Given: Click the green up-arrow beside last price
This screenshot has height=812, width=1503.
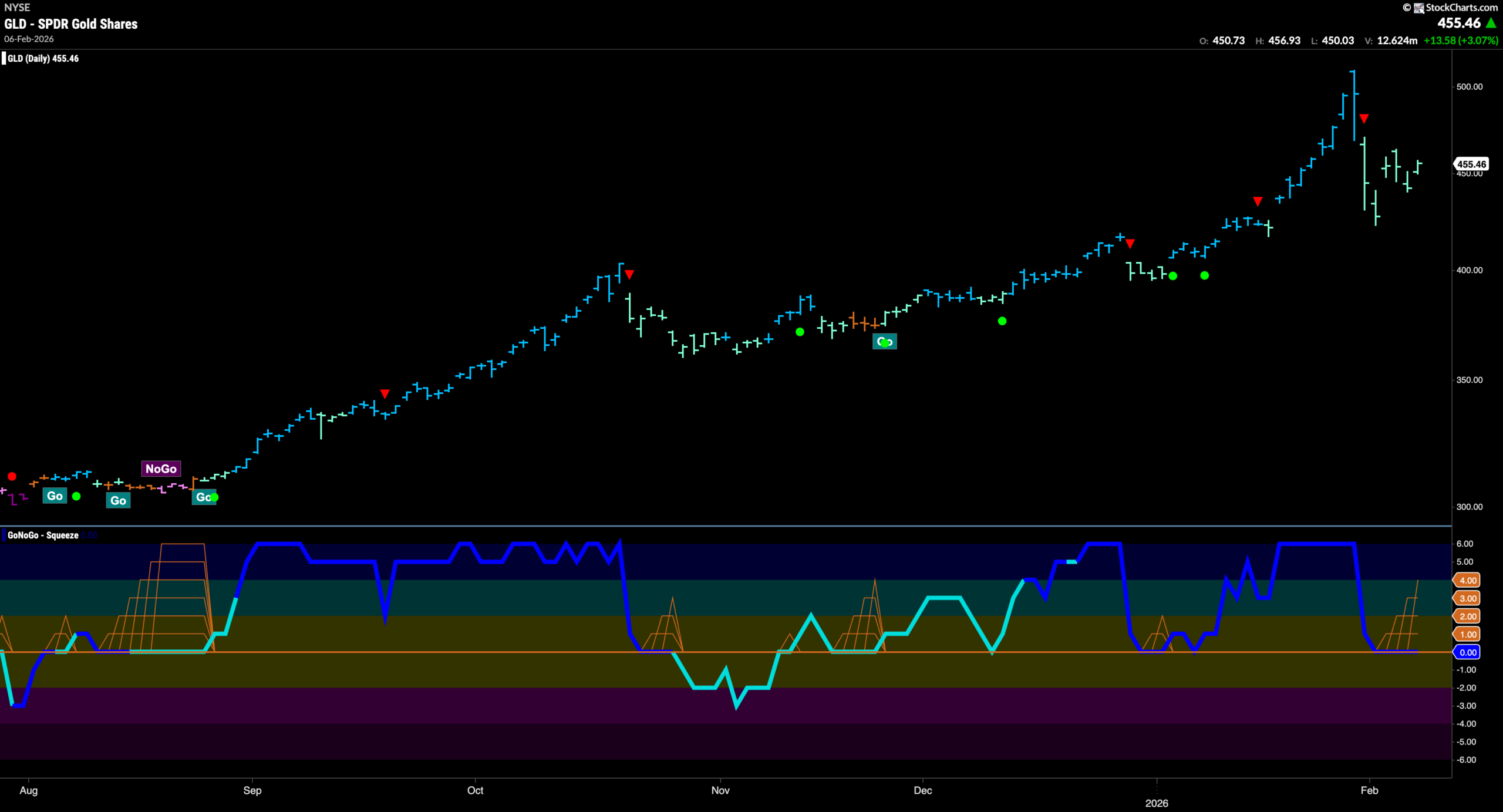Looking at the screenshot, I should (1491, 23).
